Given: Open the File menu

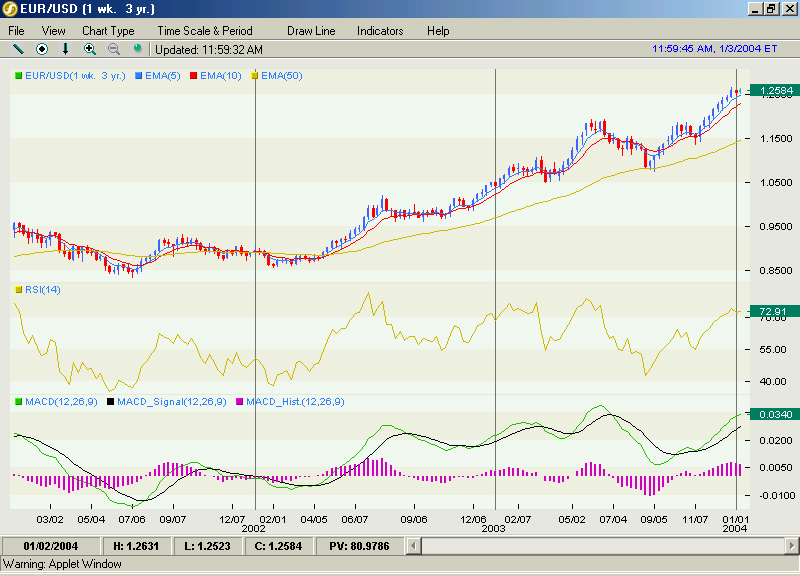Looking at the screenshot, I should coord(16,31).
